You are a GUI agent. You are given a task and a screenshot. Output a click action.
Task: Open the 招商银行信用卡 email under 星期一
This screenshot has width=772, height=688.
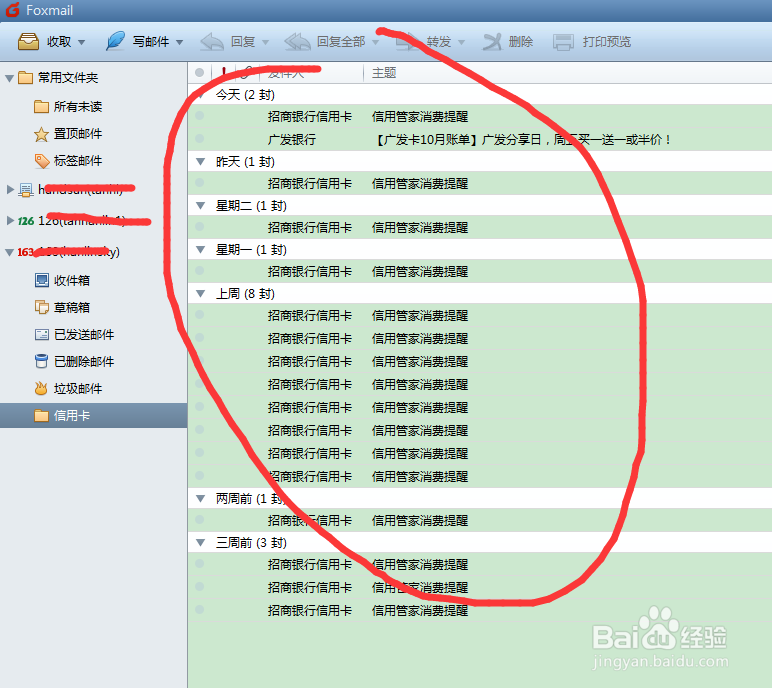310,271
